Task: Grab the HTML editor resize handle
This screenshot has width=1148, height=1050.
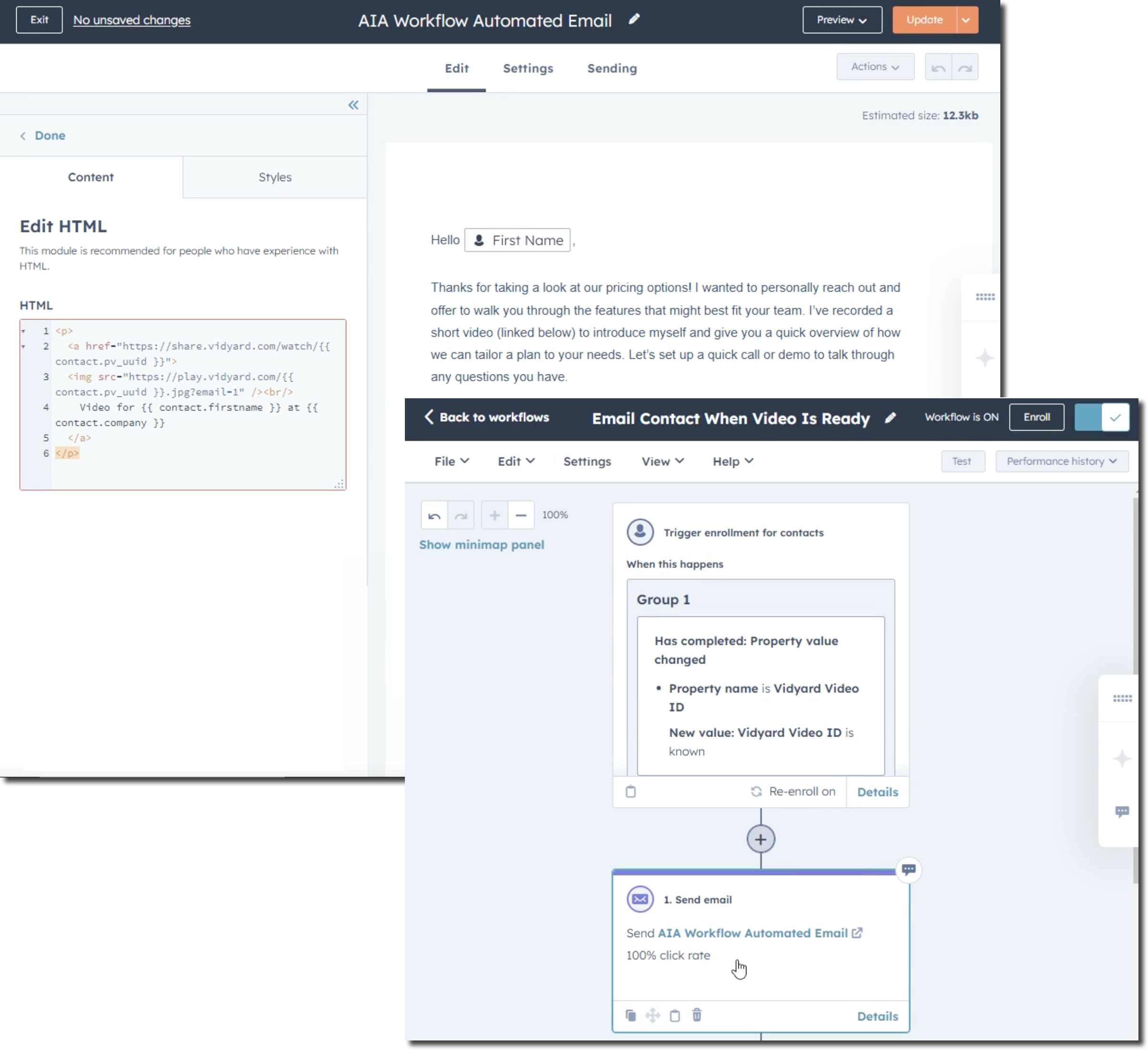Action: tap(339, 484)
